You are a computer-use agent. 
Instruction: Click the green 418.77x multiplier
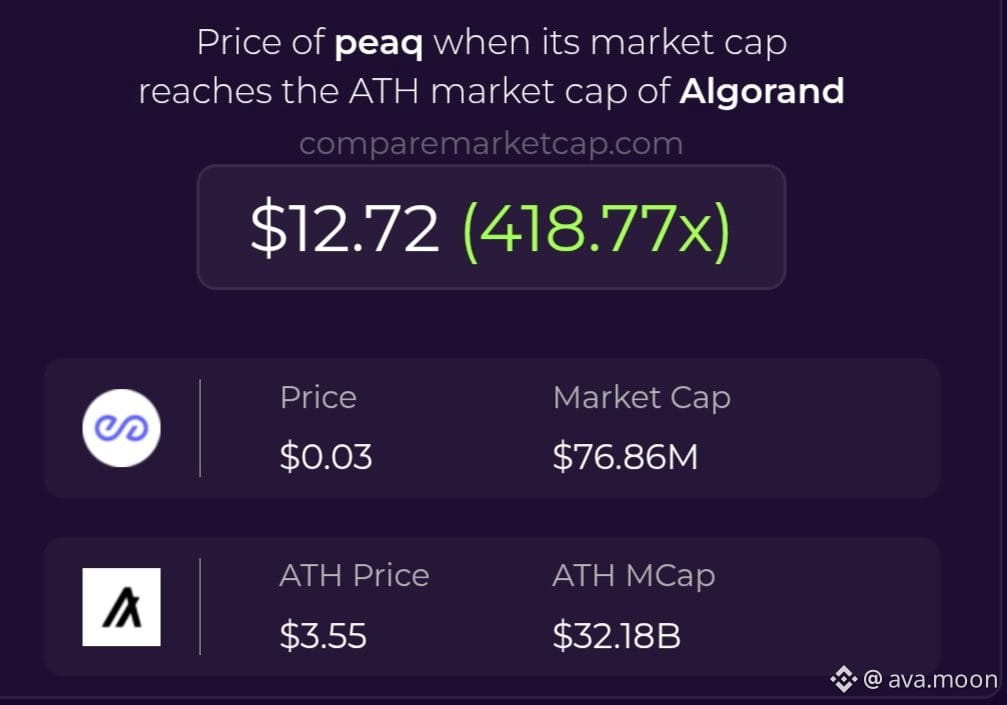pyautogui.click(x=597, y=229)
